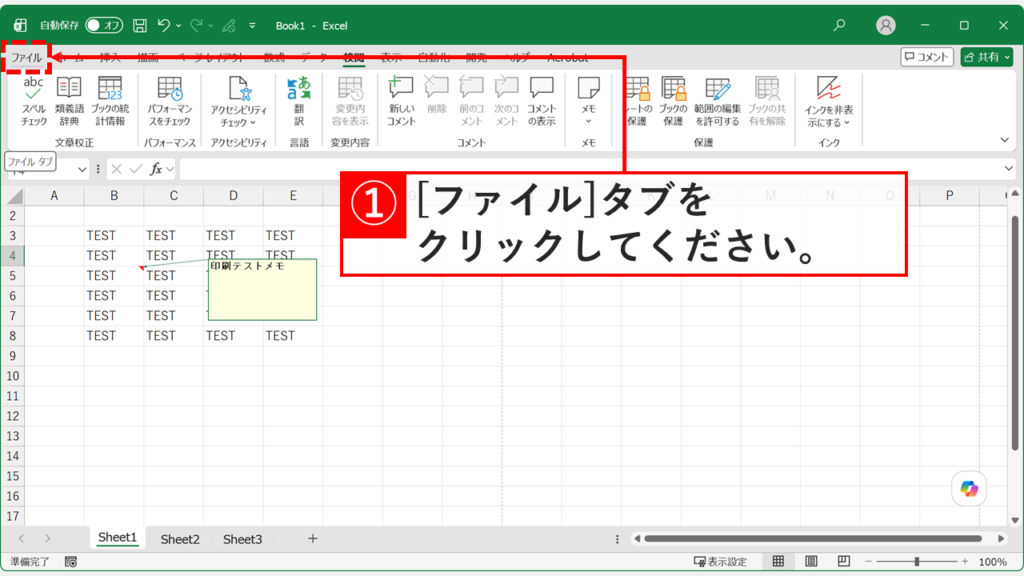Open 表示設定 in the status bar
The width and height of the screenshot is (1024, 576).
(x=720, y=562)
